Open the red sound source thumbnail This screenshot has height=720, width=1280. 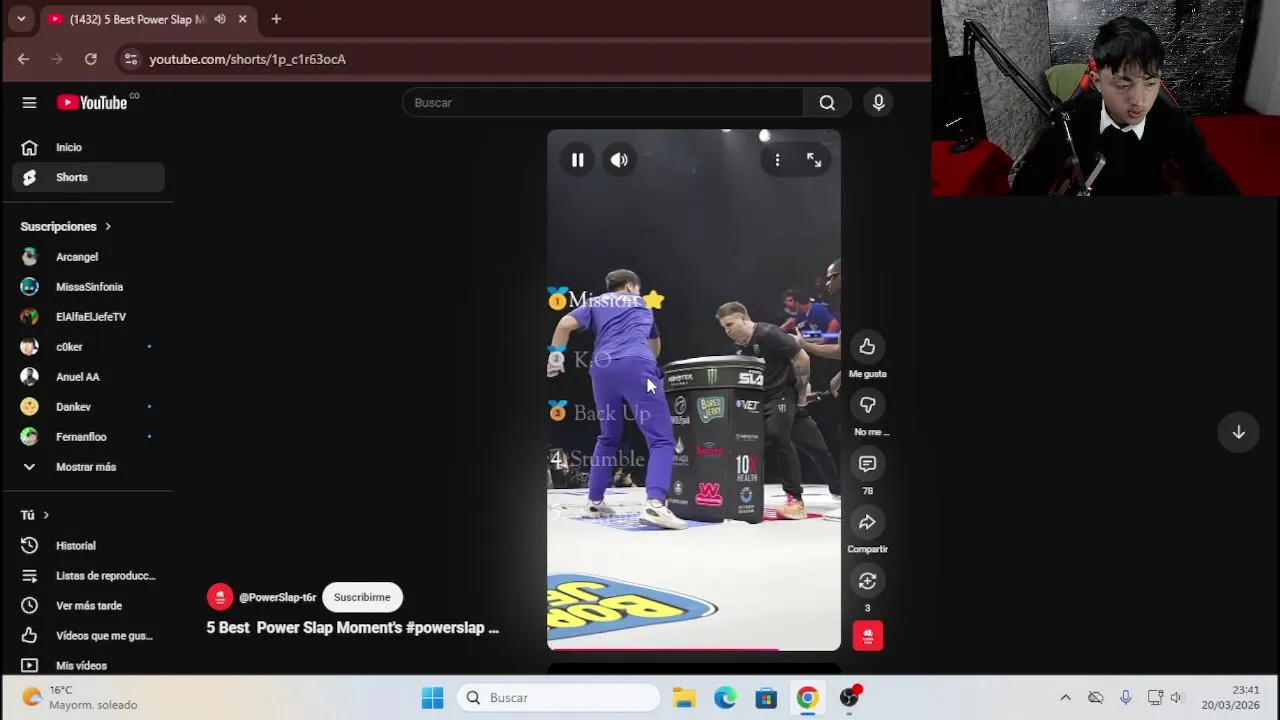pyautogui.click(x=867, y=636)
